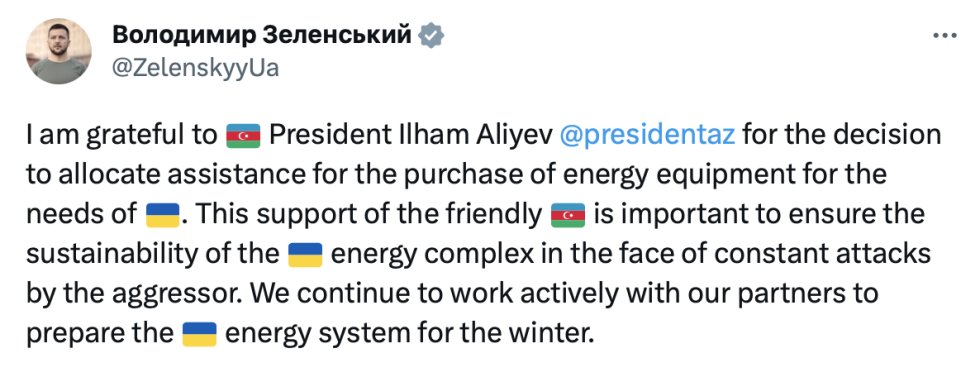Click the words 'President Ilham Aliyev'
The image size is (980, 377).
[x=410, y=136]
